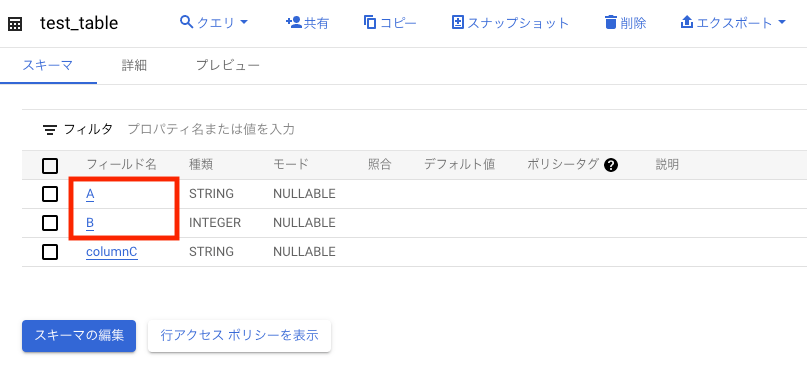
Task: Click the table grid icon beside test_table
Action: pyautogui.click(x=15, y=24)
